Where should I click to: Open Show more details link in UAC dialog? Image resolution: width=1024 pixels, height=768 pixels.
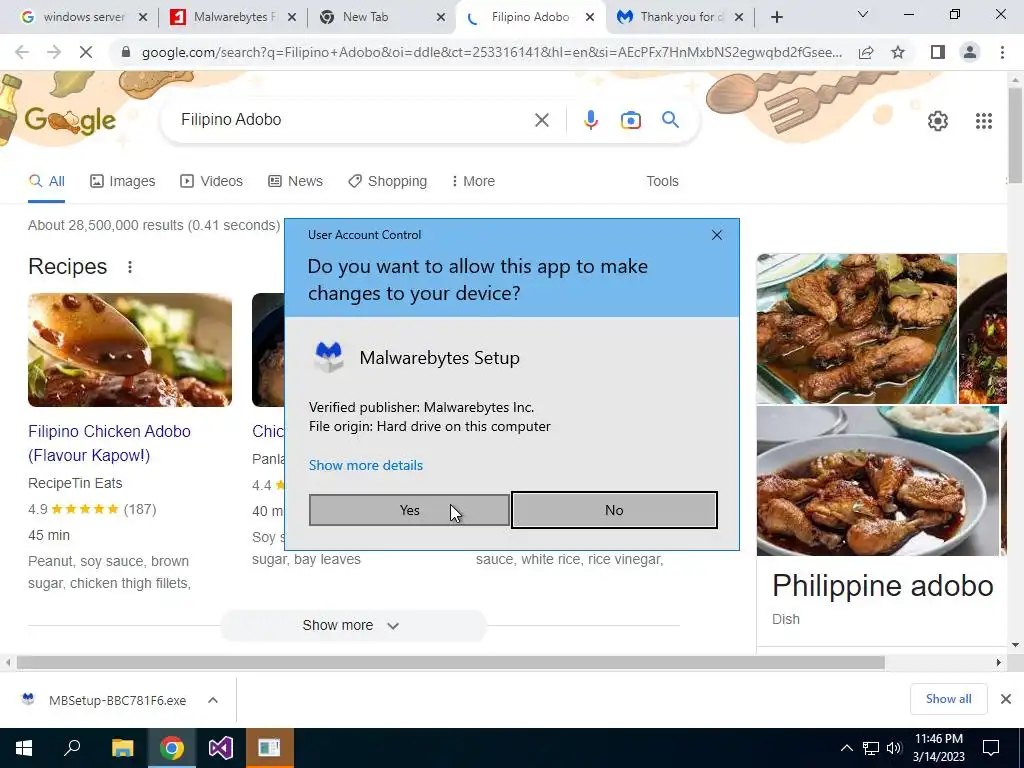(x=366, y=465)
